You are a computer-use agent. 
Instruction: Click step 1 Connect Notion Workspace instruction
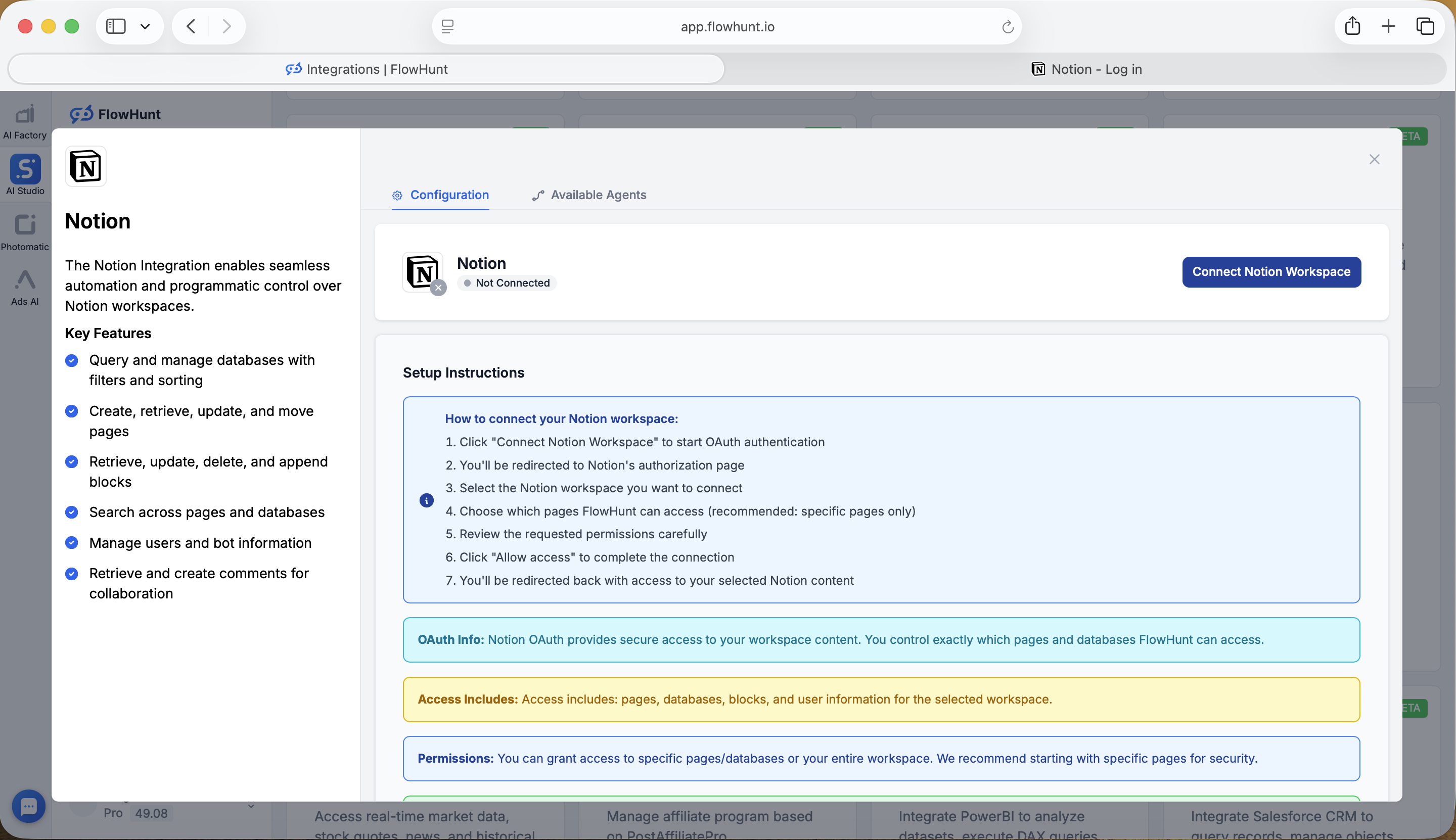tap(635, 442)
